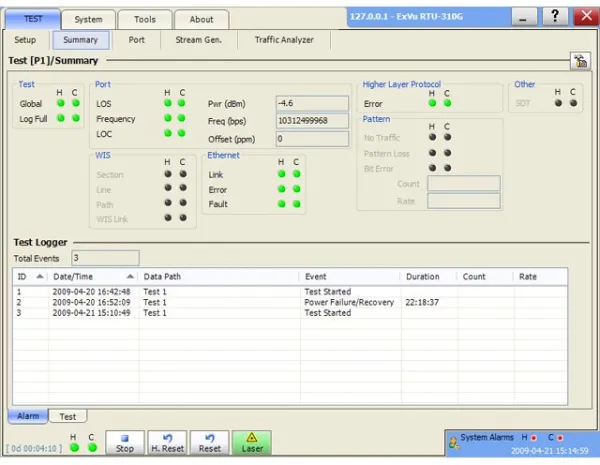This screenshot has height=465, width=600.
Task: Sort the logger by Date/Time column arrow
Action: tap(130, 276)
